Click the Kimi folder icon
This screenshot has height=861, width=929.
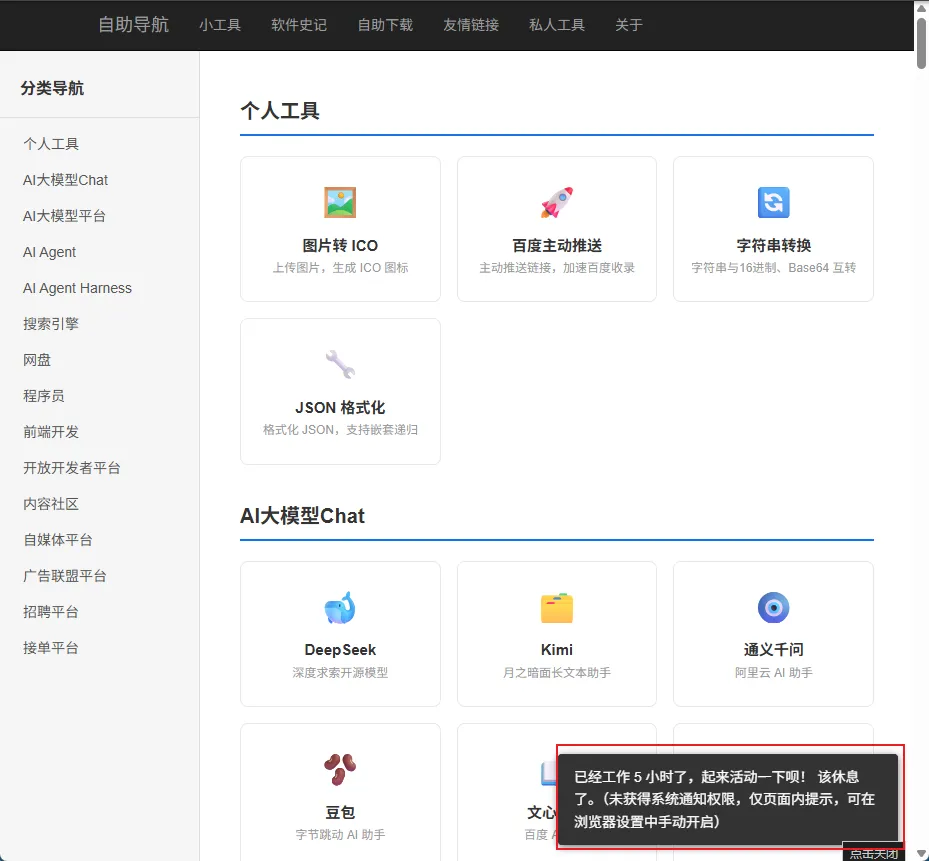click(x=557, y=607)
